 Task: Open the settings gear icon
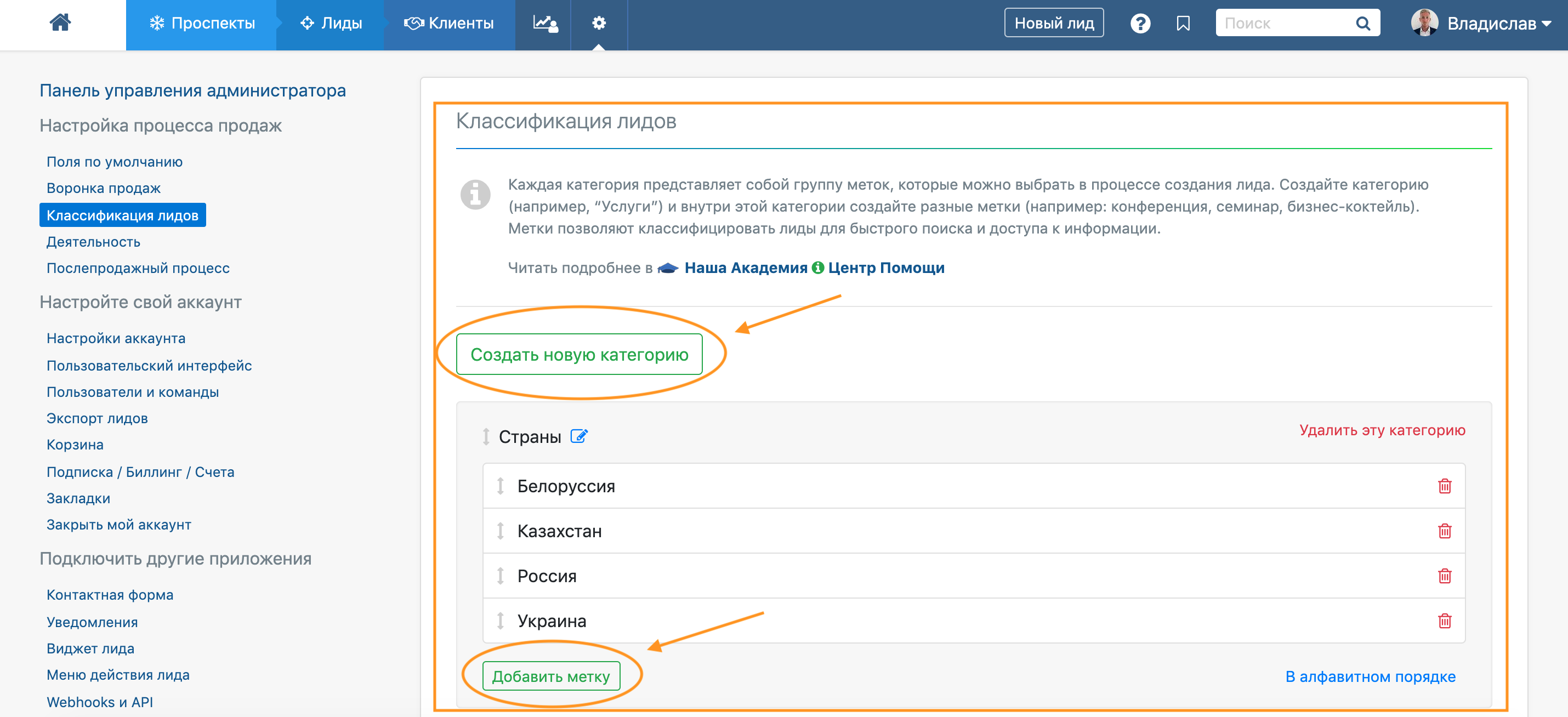pyautogui.click(x=598, y=23)
